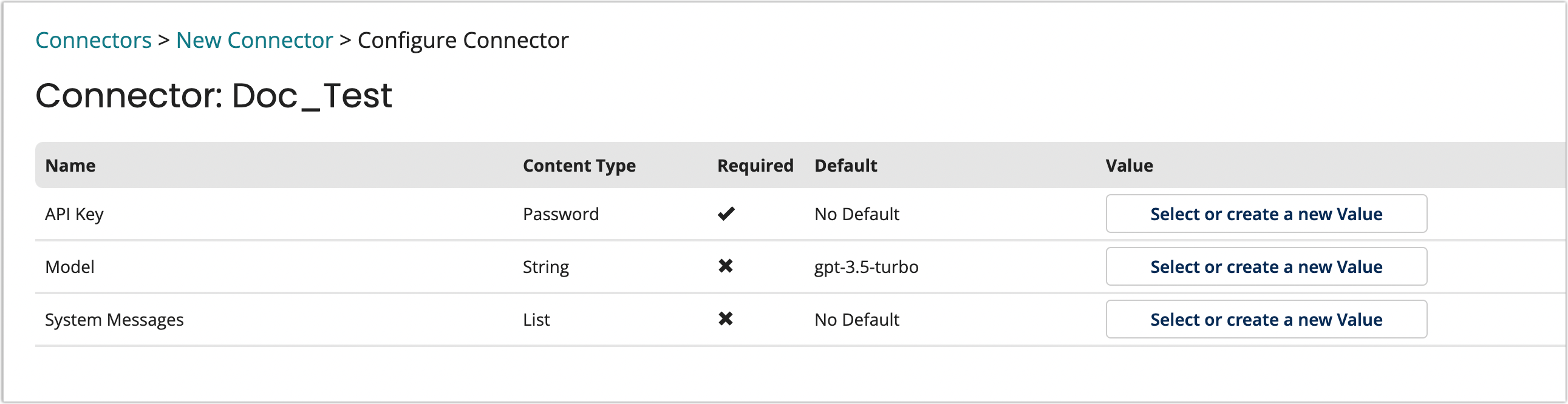This screenshot has width=1568, height=404.
Task: Click the Required column header
Action: pyautogui.click(x=755, y=166)
